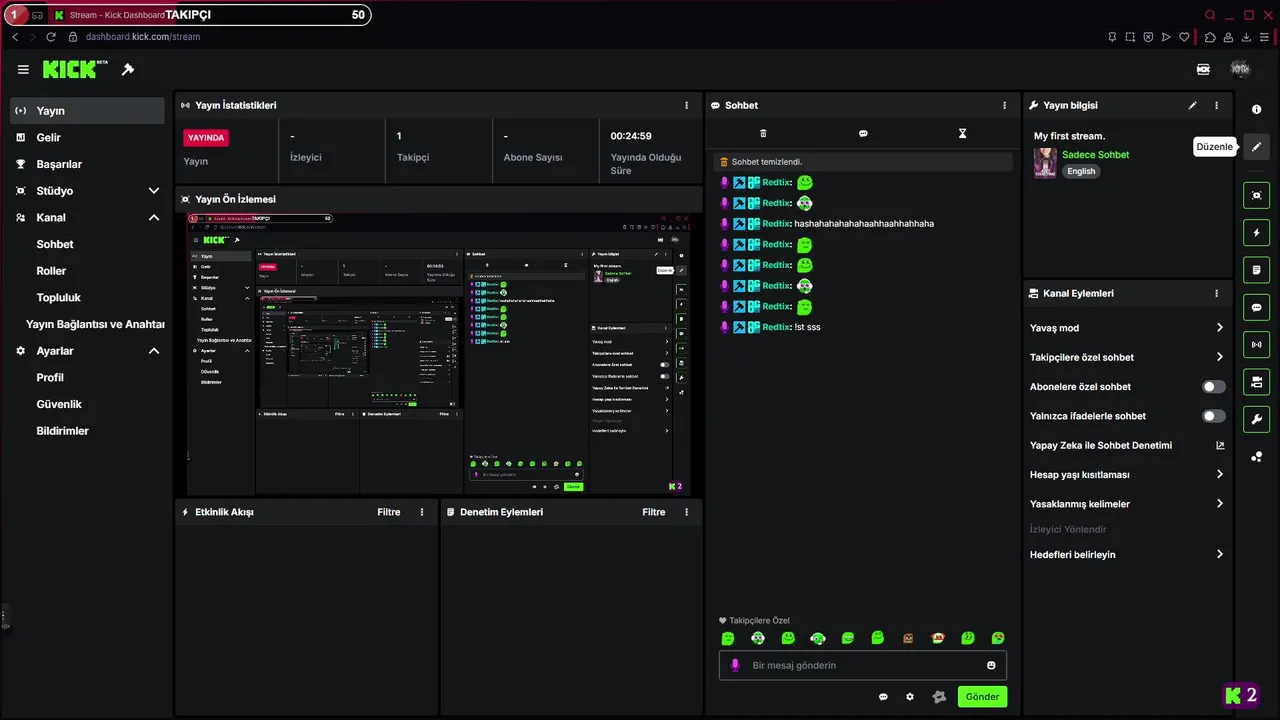Click the Düzenle pencil on the right rail
This screenshot has height=720, width=1280.
coord(1257,146)
